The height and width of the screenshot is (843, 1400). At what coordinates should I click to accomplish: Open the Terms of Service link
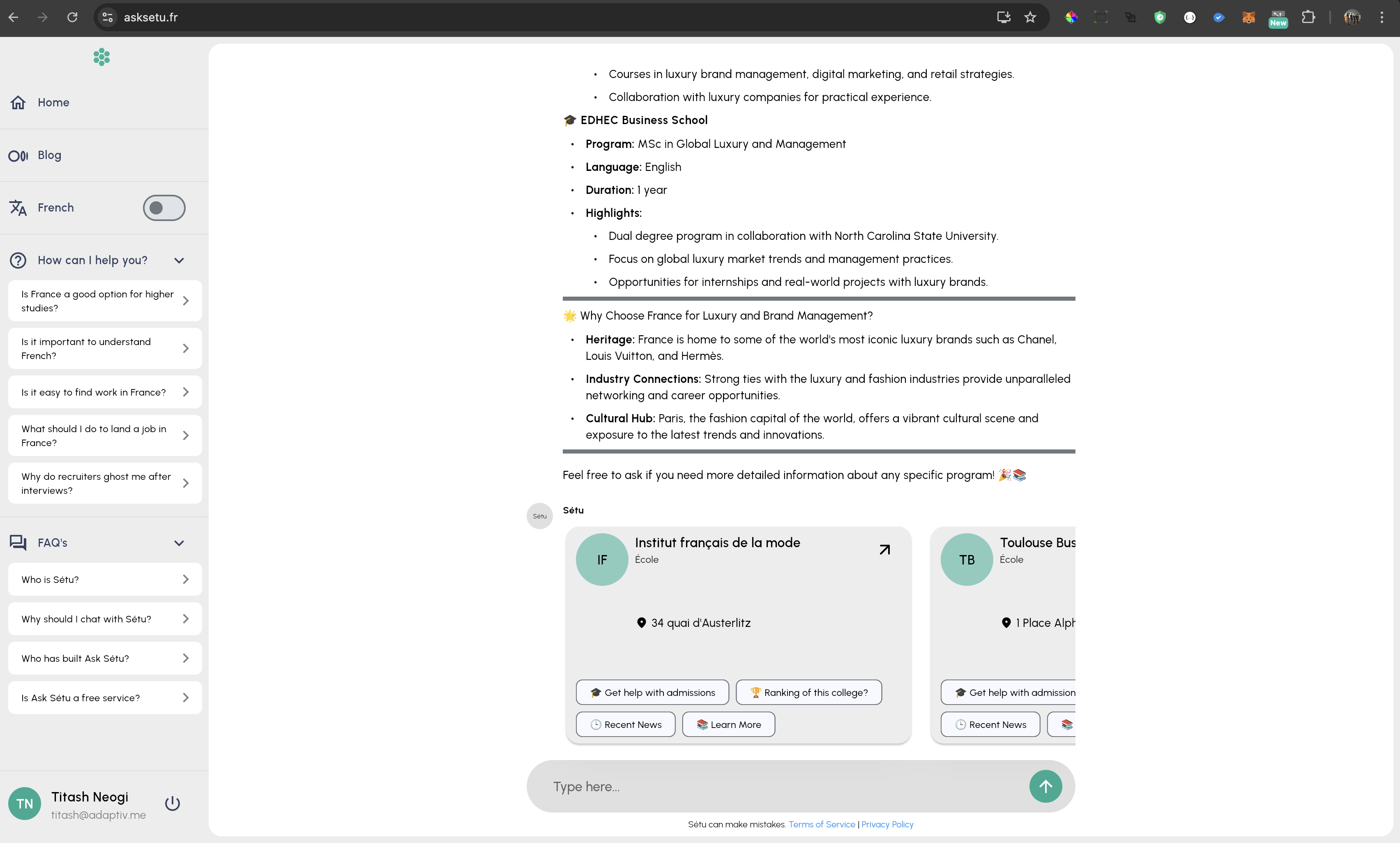[x=821, y=824]
